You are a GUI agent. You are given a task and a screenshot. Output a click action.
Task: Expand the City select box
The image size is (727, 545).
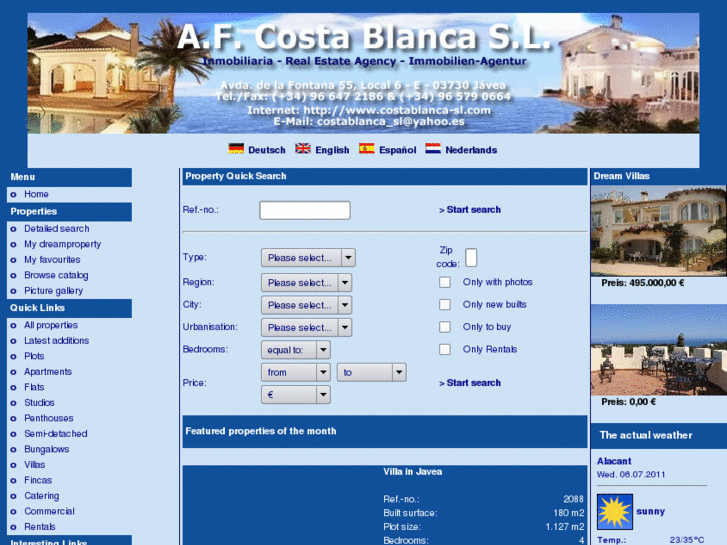pos(306,305)
